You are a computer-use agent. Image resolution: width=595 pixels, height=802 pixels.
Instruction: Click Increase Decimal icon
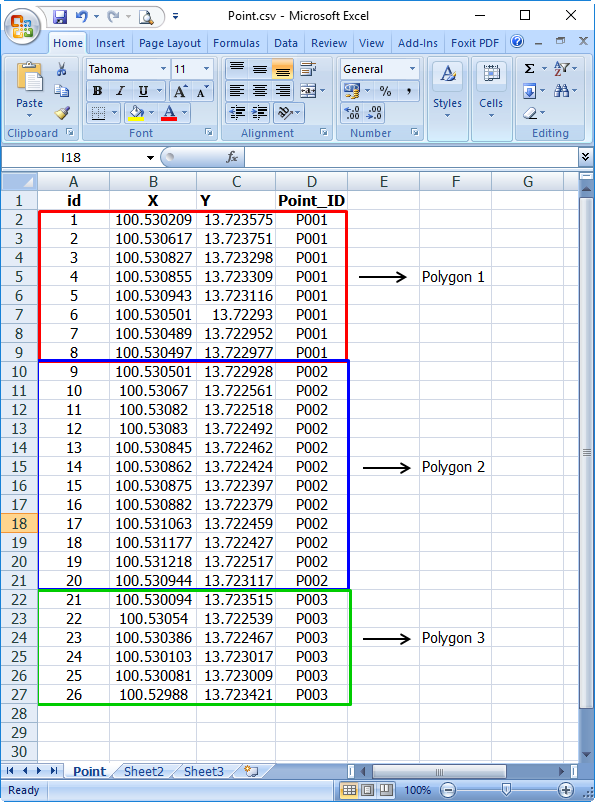[x=352, y=113]
